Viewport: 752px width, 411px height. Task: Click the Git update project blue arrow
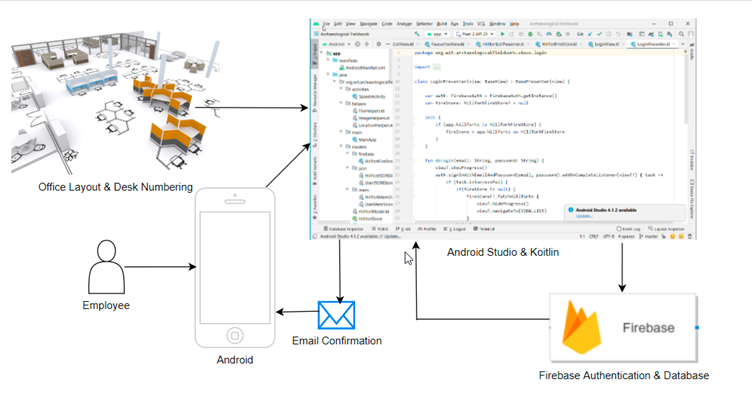tap(590, 34)
